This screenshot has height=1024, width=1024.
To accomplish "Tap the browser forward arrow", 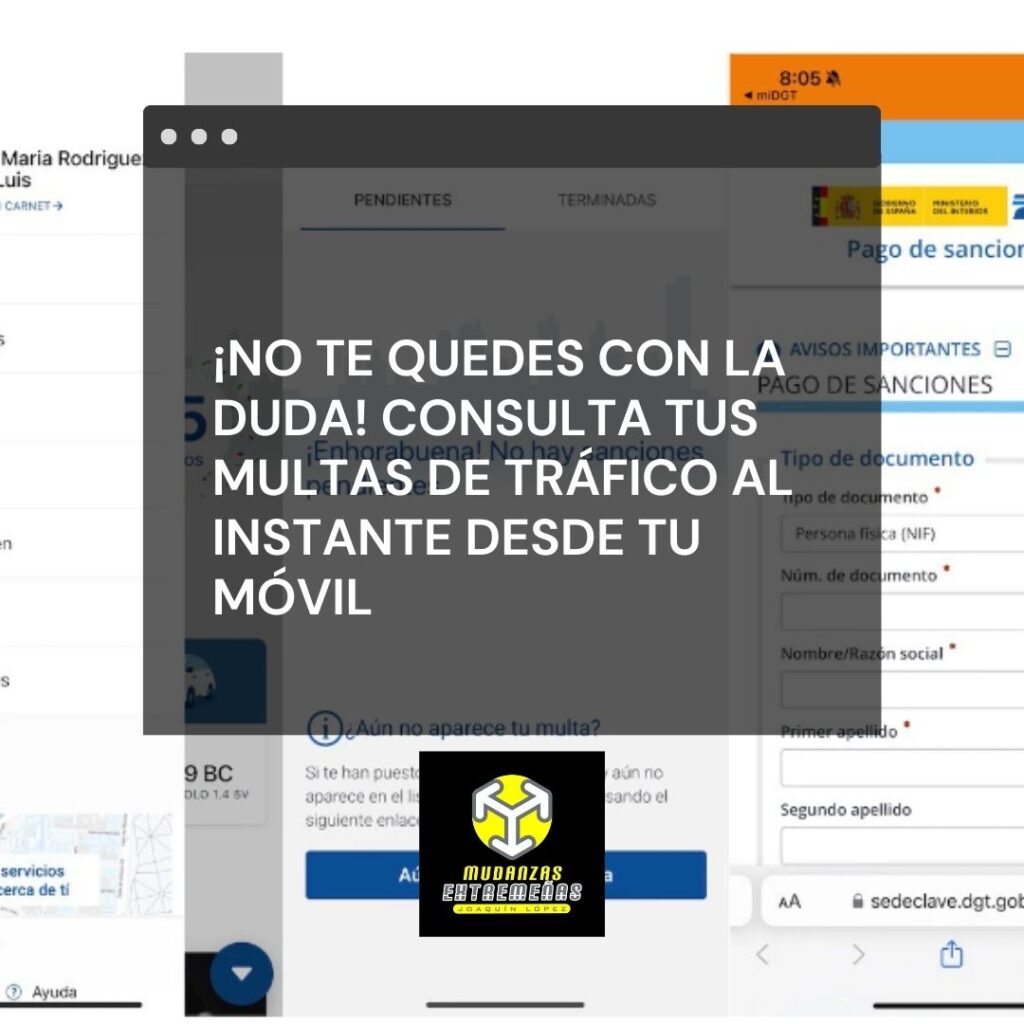I will 858,955.
